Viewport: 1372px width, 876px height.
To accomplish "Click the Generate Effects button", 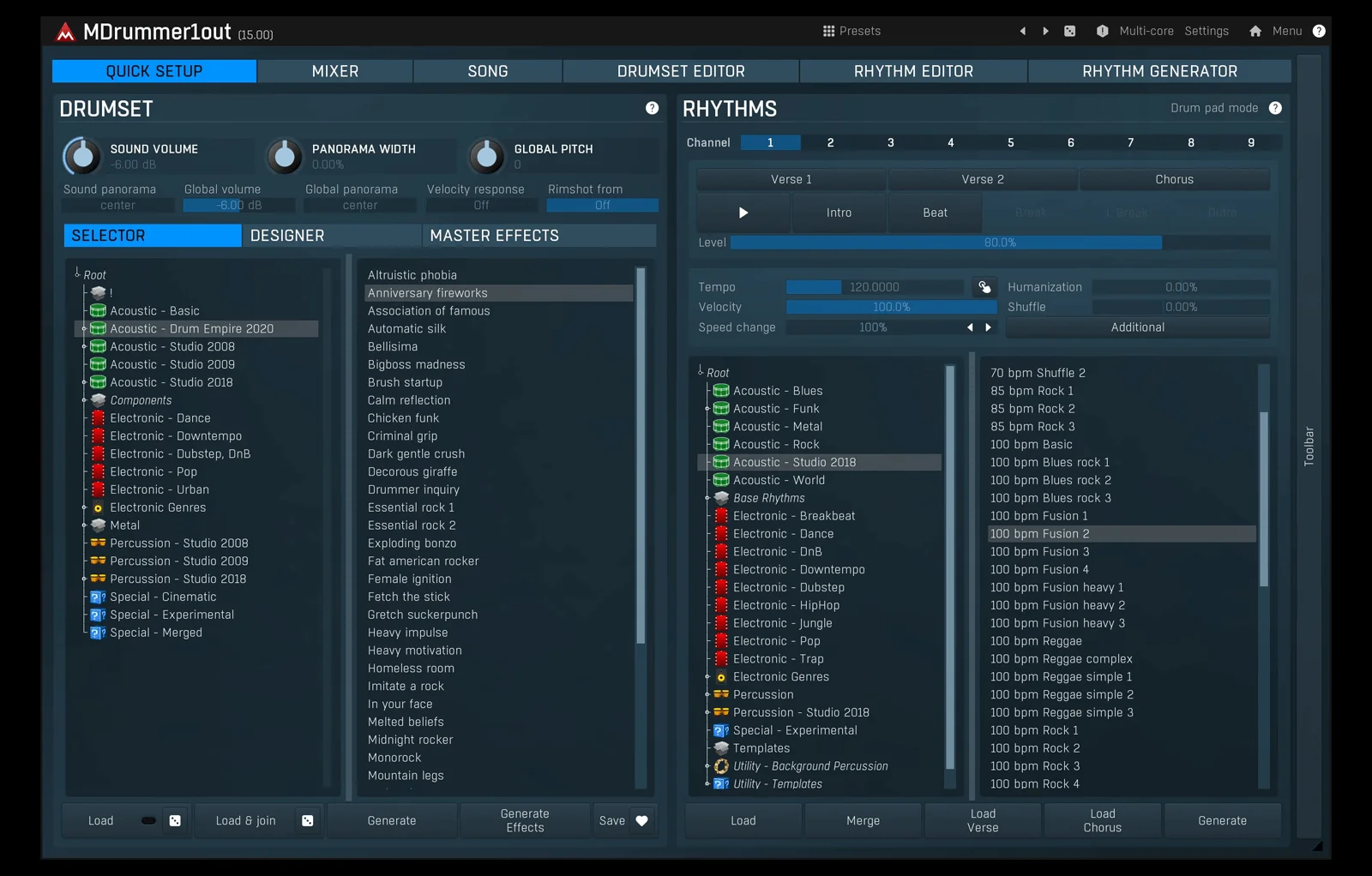I will click(x=525, y=820).
